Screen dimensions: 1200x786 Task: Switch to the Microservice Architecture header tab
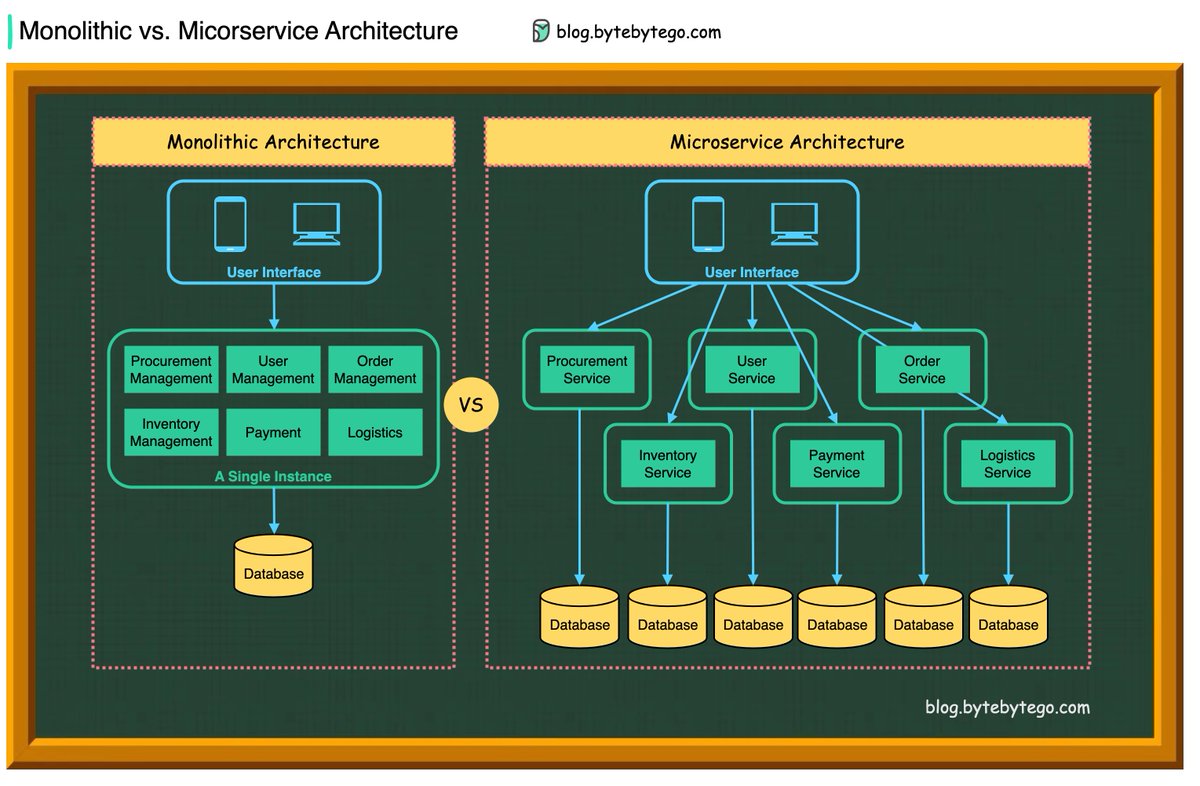tap(787, 141)
